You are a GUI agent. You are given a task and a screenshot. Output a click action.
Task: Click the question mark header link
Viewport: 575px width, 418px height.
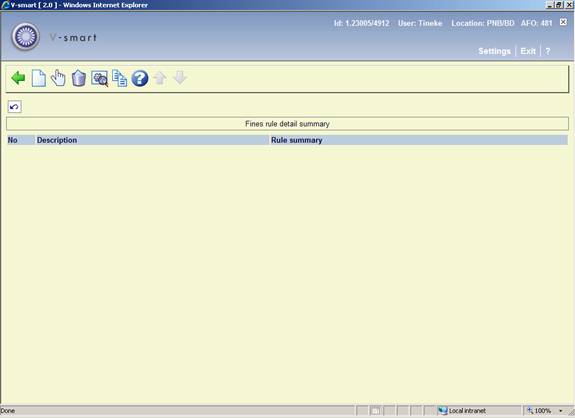[x=547, y=51]
